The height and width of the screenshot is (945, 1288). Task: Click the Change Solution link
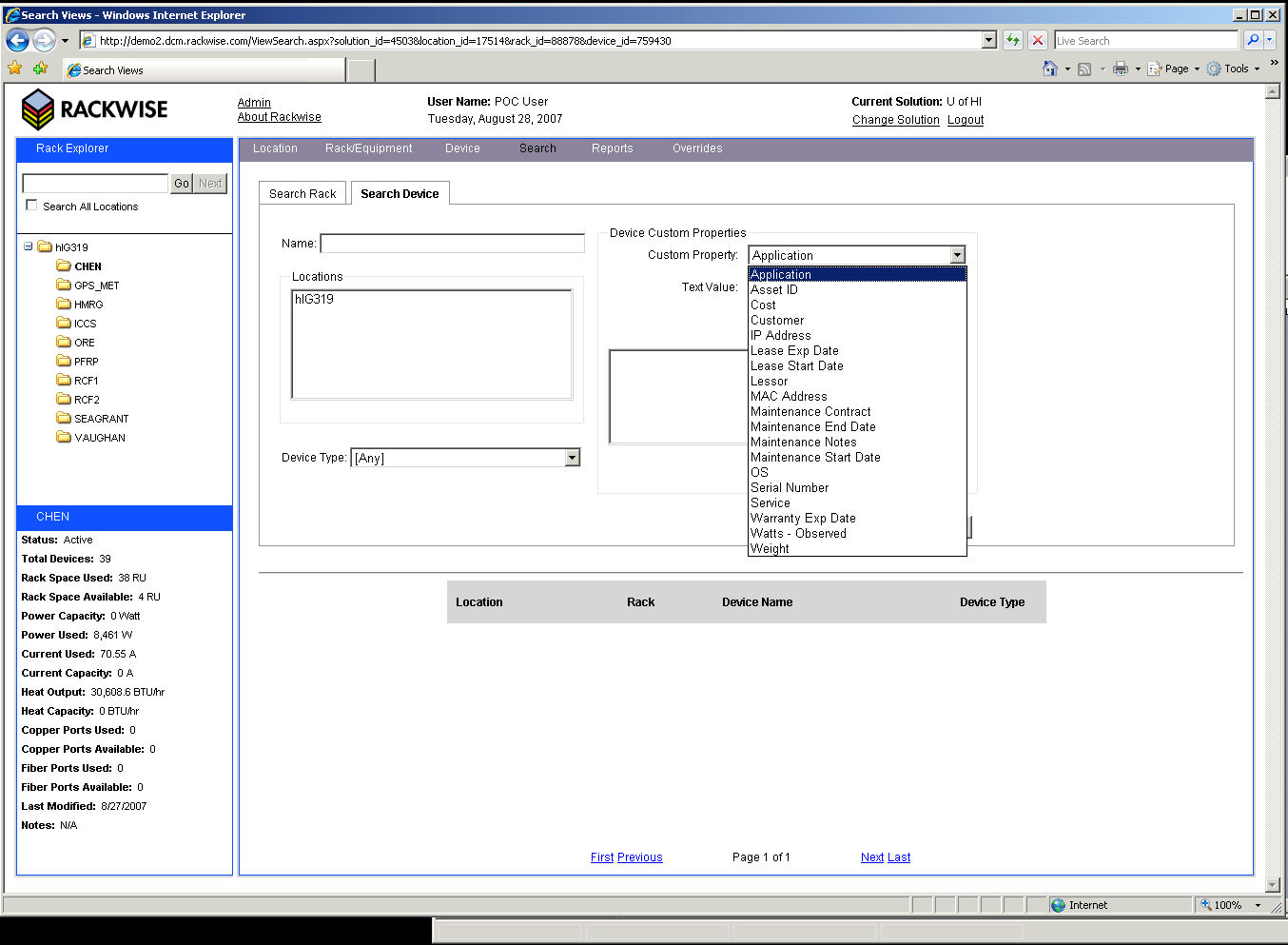point(895,120)
